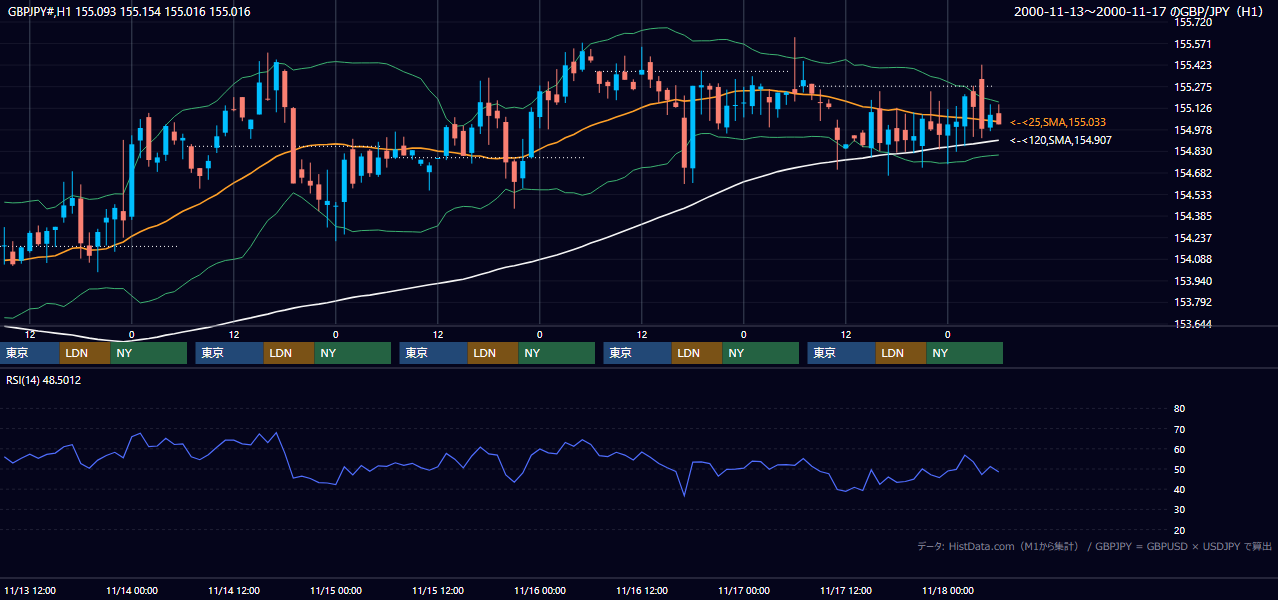Click price axis label 154.385

click(1193, 216)
